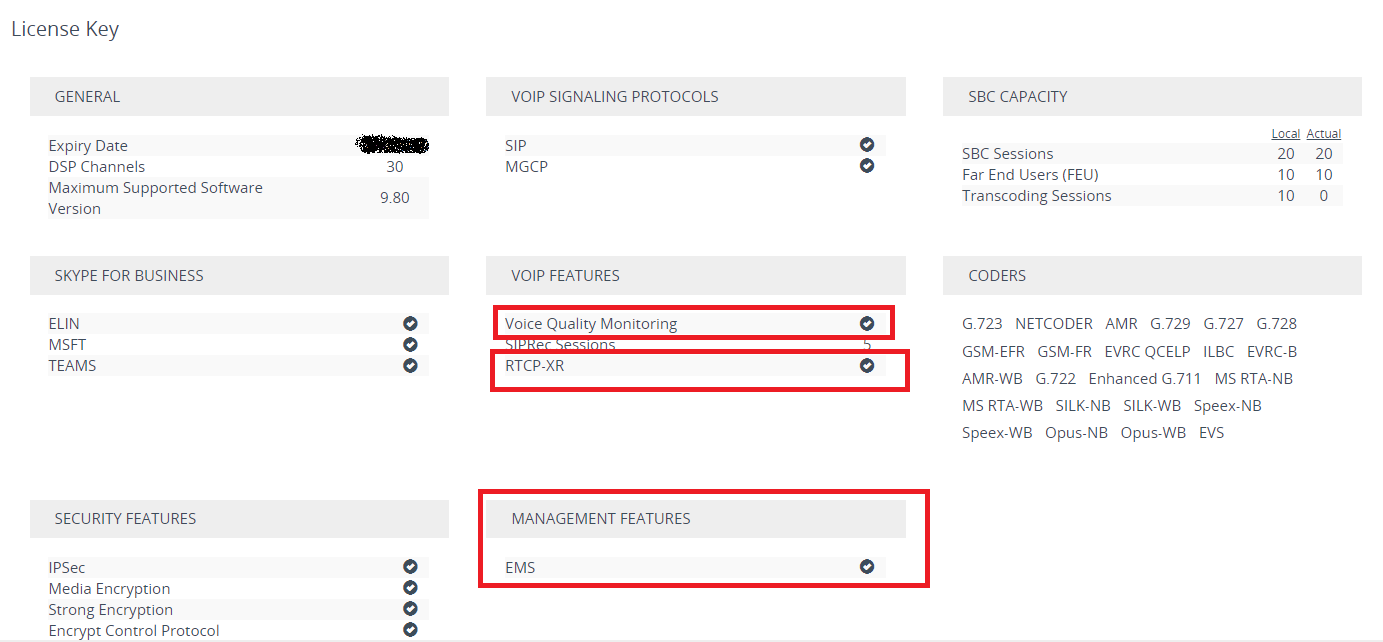Click the EMS checkmark icon
1383x642 pixels.
pos(867,567)
